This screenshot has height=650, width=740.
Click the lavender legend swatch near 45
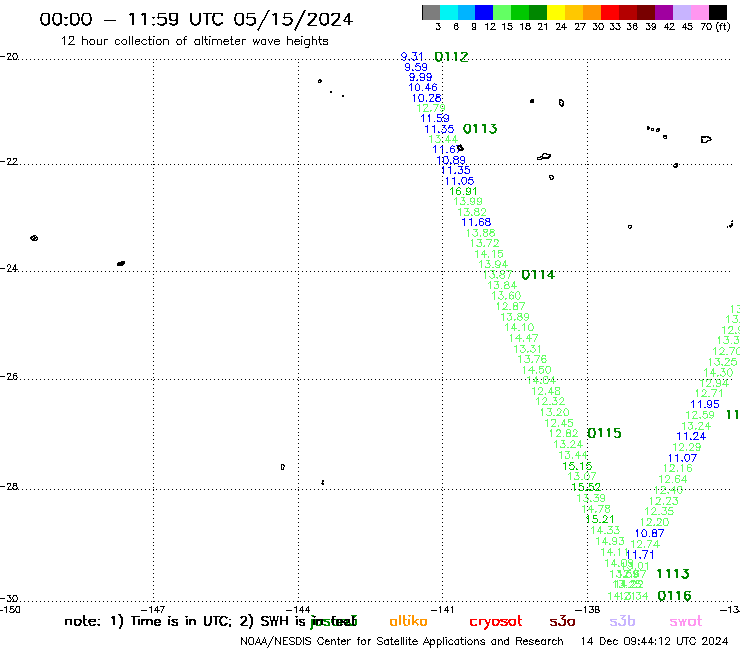(682, 12)
